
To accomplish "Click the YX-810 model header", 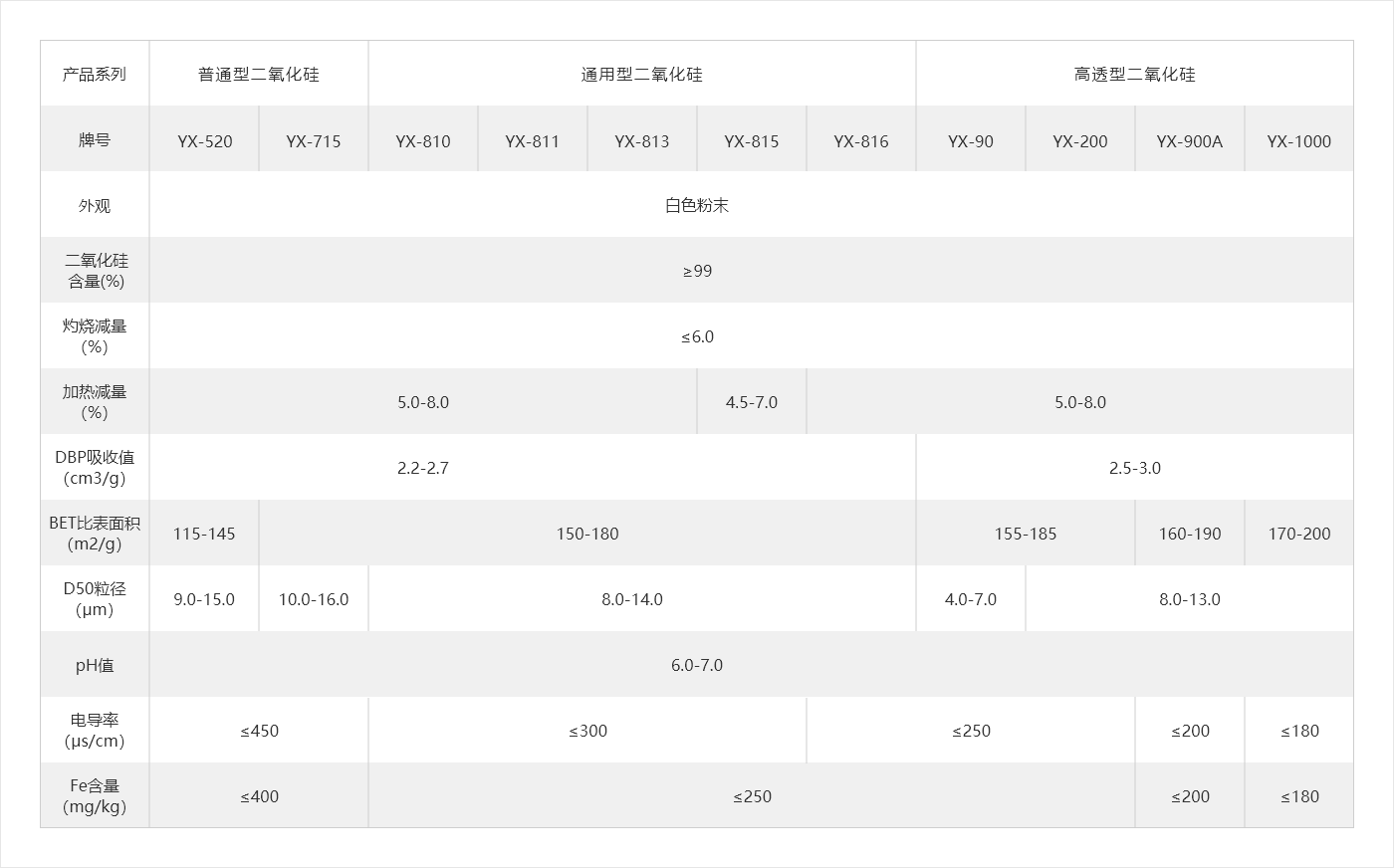I will [x=423, y=140].
